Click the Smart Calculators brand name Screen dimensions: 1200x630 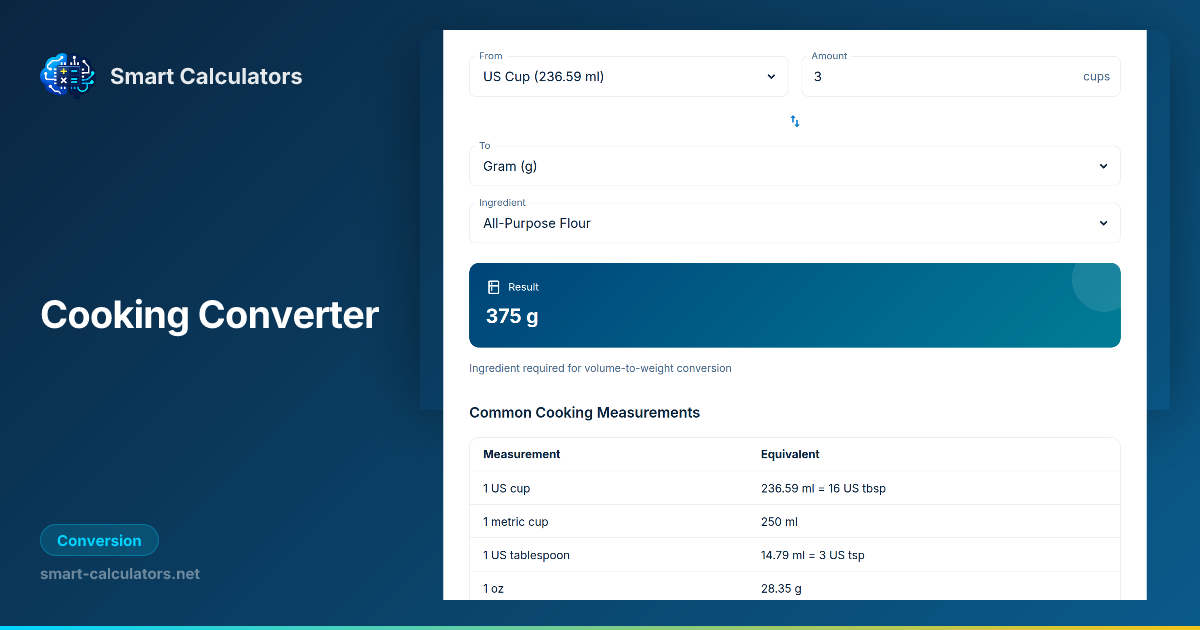pos(206,76)
